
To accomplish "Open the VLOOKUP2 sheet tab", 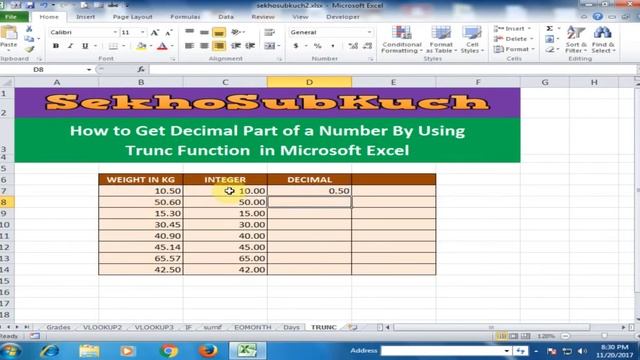I will click(102, 327).
